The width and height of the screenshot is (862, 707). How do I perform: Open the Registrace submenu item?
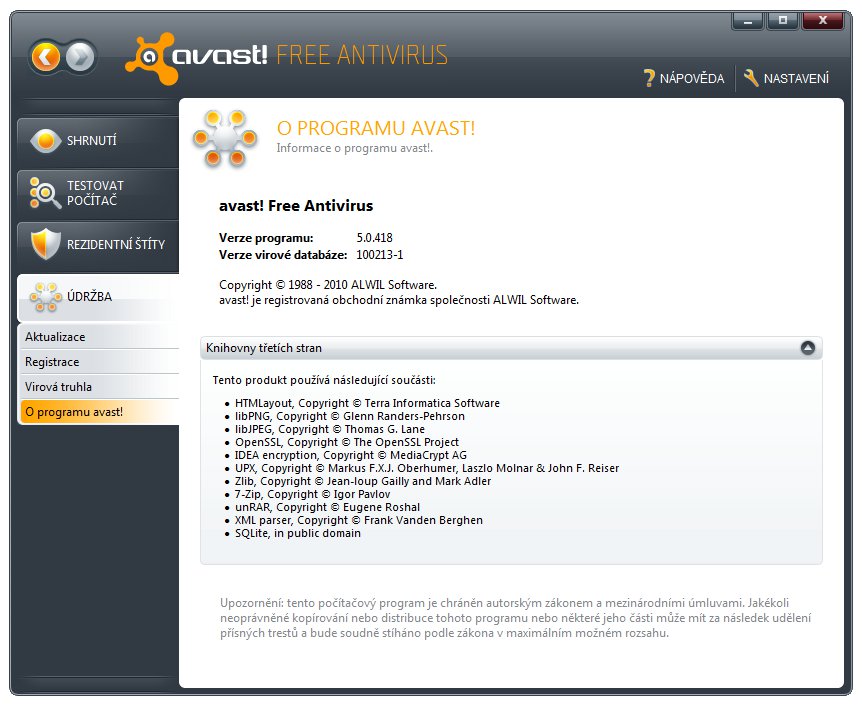(x=99, y=362)
